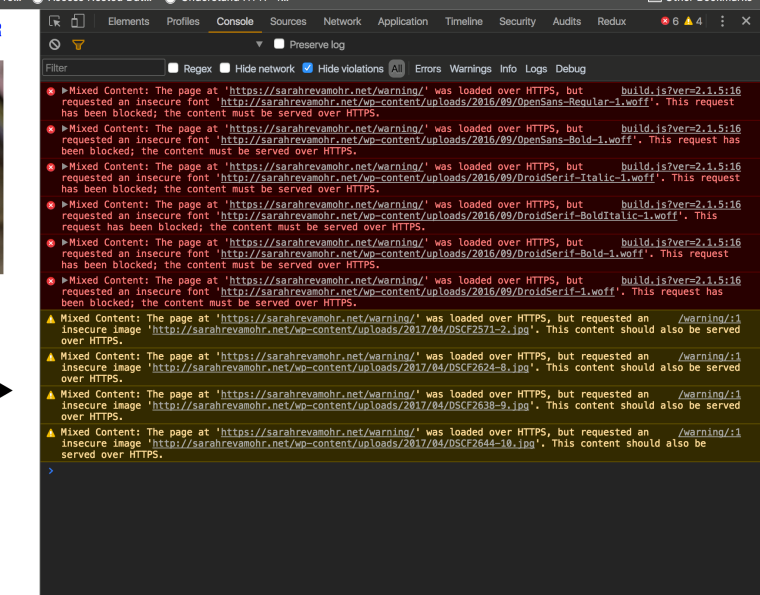This screenshot has height=595, width=760.
Task: Toggle the device toolbar icon
Action: (x=77, y=21)
